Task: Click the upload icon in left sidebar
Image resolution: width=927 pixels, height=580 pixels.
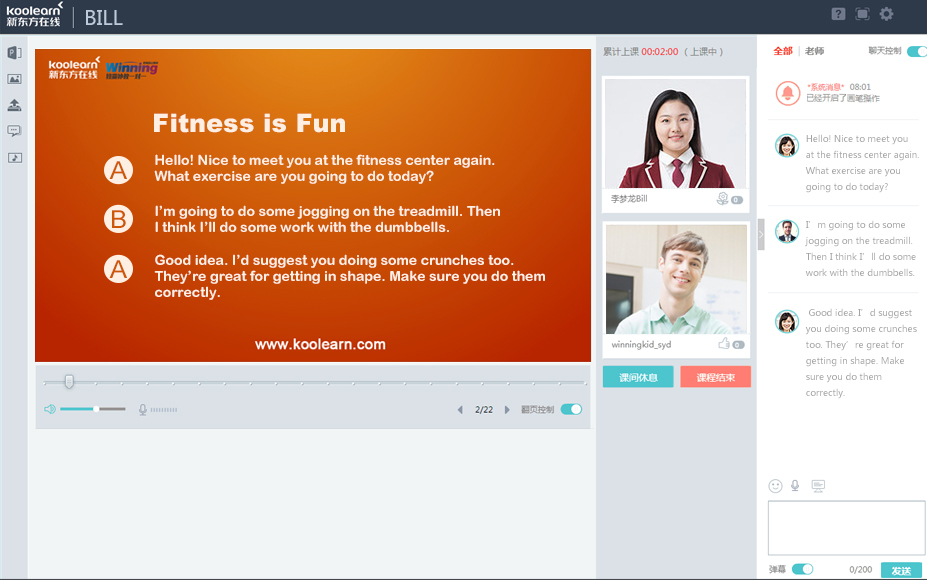Action: tap(14, 105)
